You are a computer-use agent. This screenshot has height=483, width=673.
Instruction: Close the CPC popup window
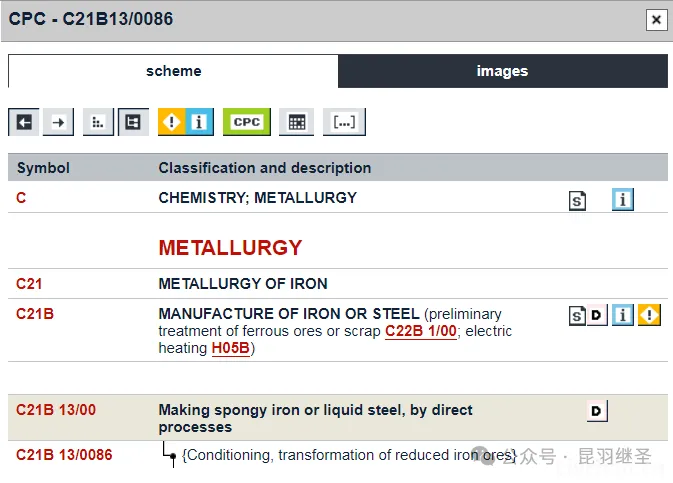click(656, 19)
